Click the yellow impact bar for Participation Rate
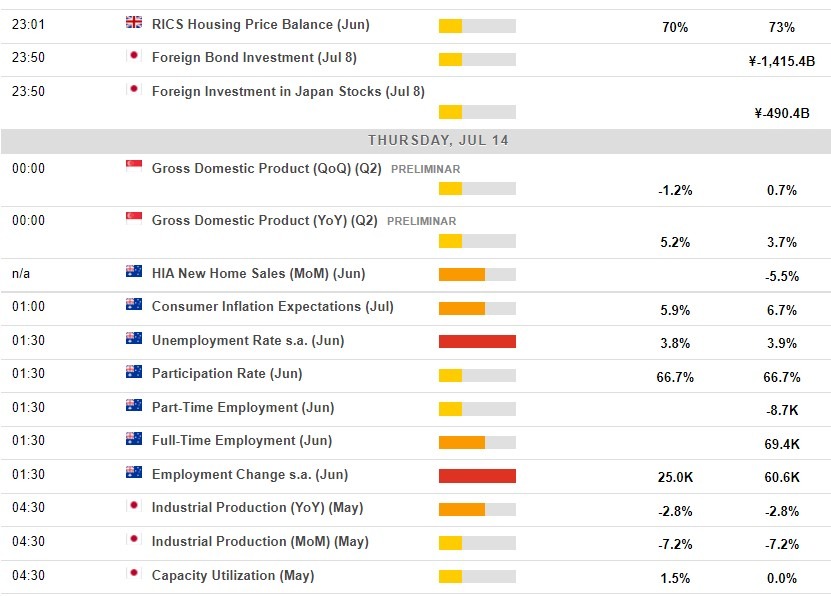 tap(450, 373)
